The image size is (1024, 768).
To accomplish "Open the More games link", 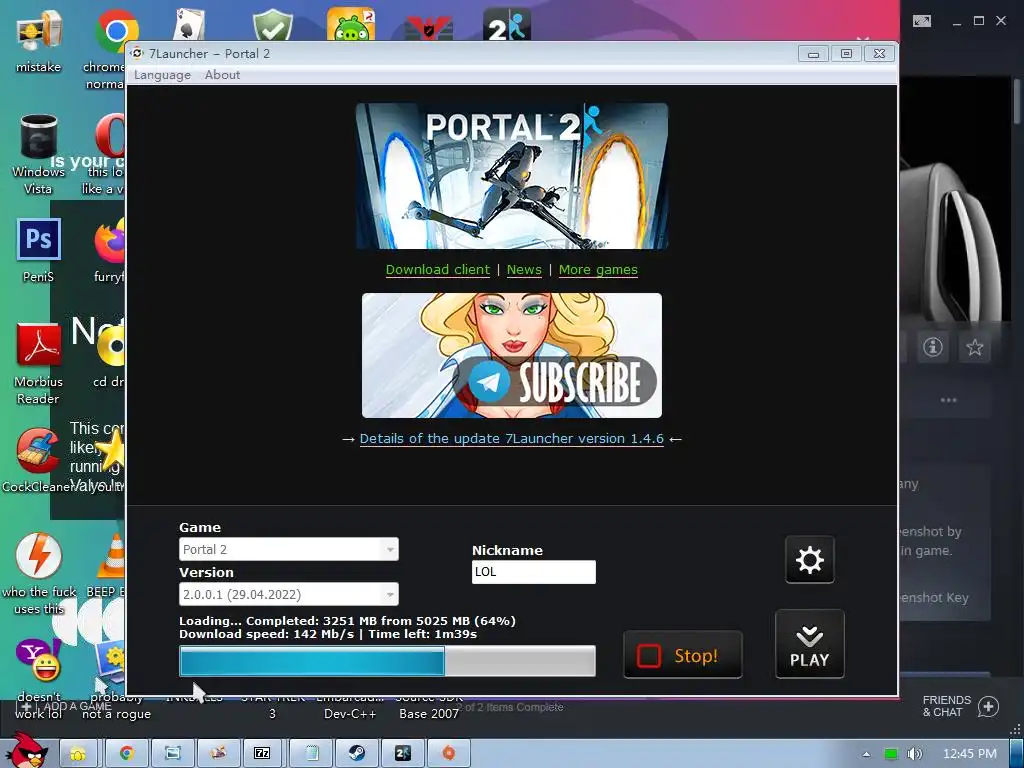I will pos(598,270).
